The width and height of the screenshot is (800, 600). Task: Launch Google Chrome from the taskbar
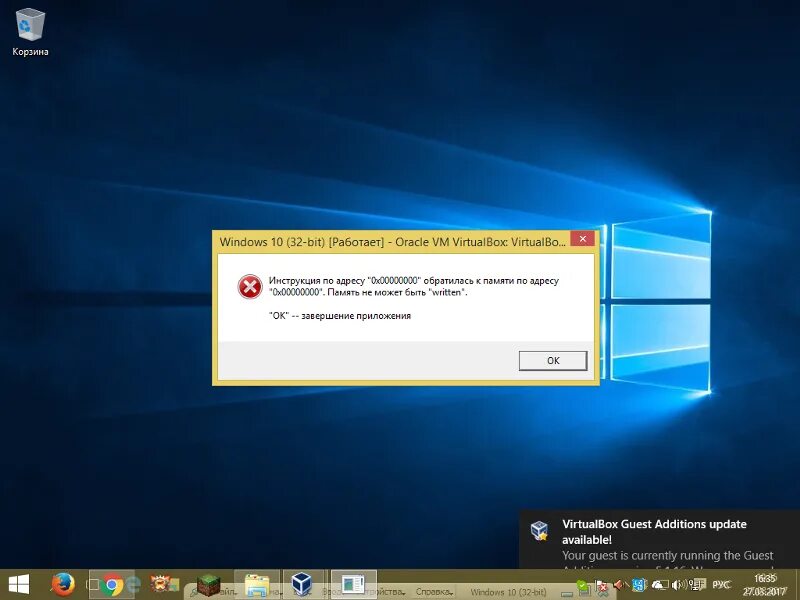pos(113,585)
